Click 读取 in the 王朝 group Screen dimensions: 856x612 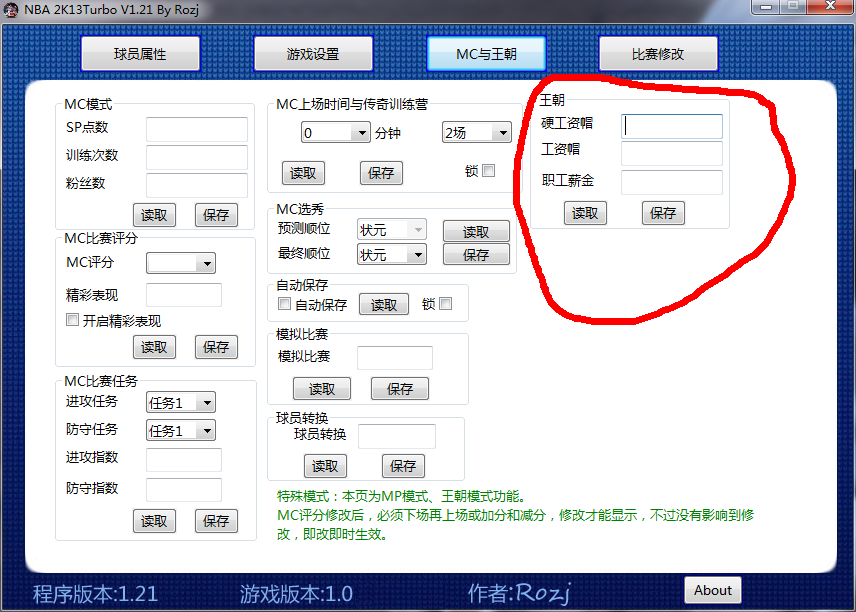pos(585,213)
